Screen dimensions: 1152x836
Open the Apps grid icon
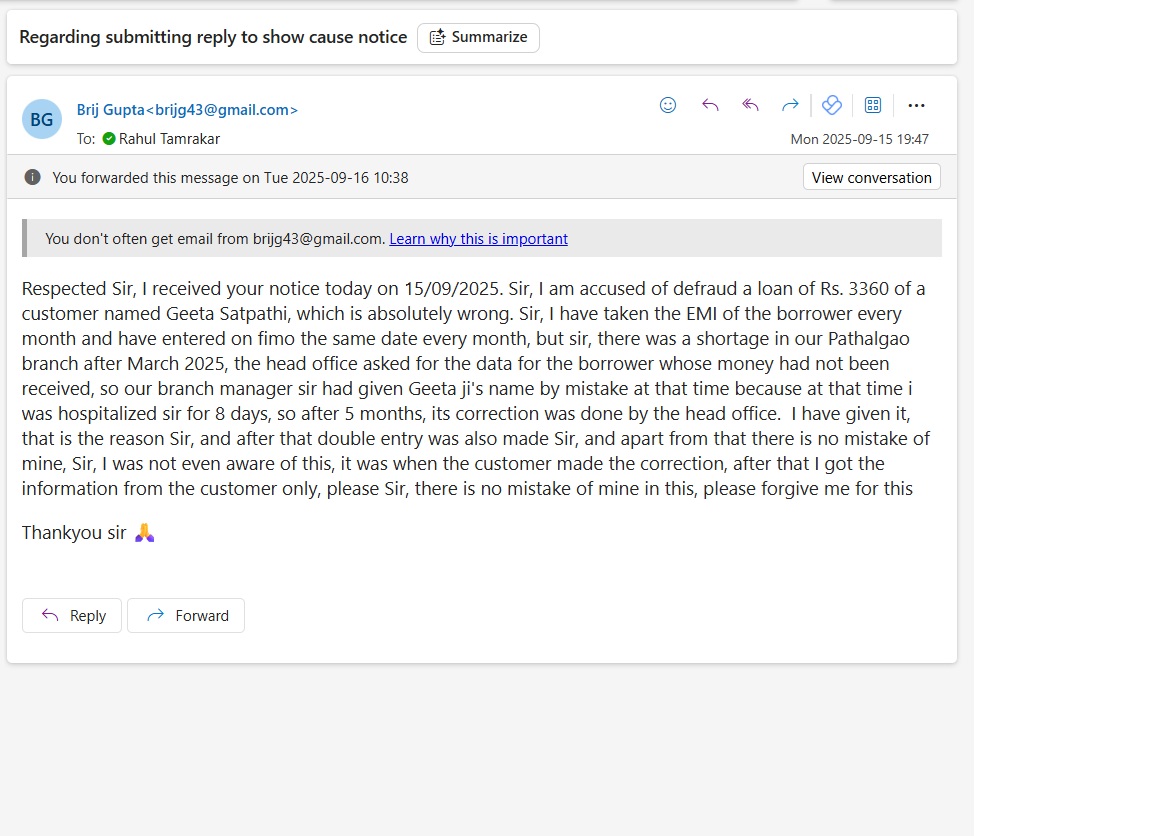[x=872, y=105]
